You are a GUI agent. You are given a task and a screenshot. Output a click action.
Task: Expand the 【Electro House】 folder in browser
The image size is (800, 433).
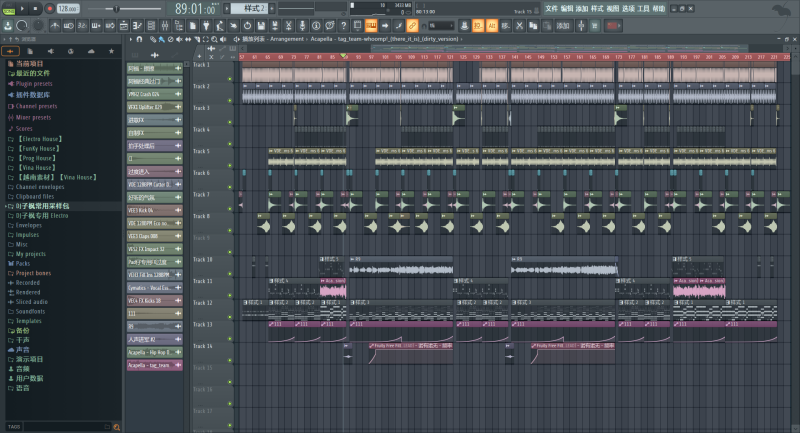[43, 138]
